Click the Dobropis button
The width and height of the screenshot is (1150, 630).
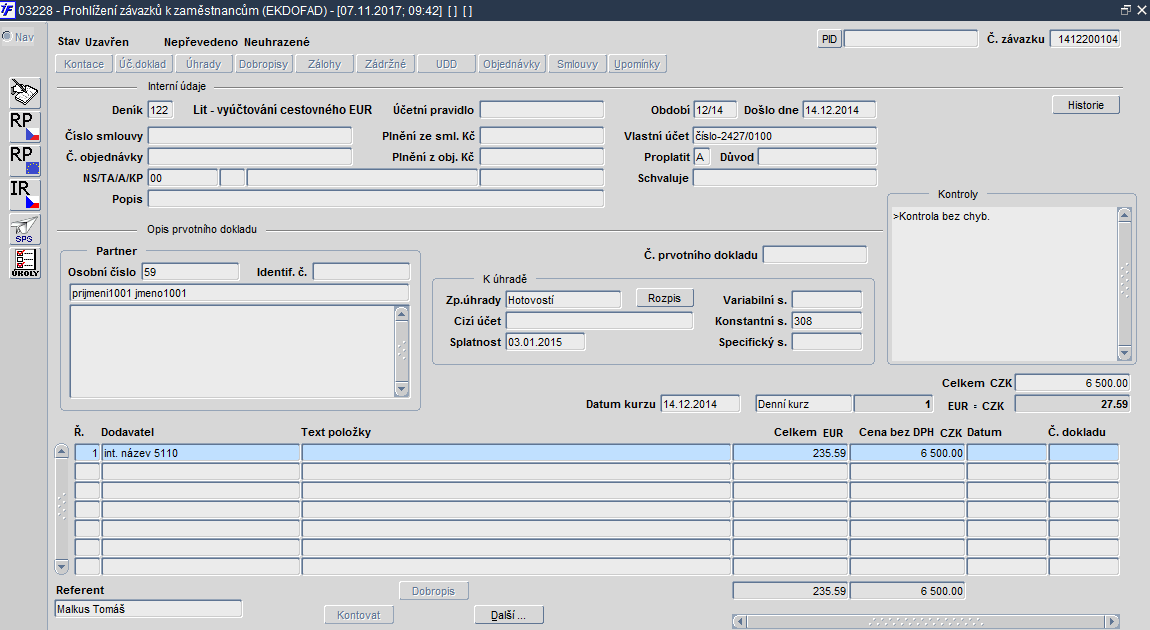tap(433, 590)
